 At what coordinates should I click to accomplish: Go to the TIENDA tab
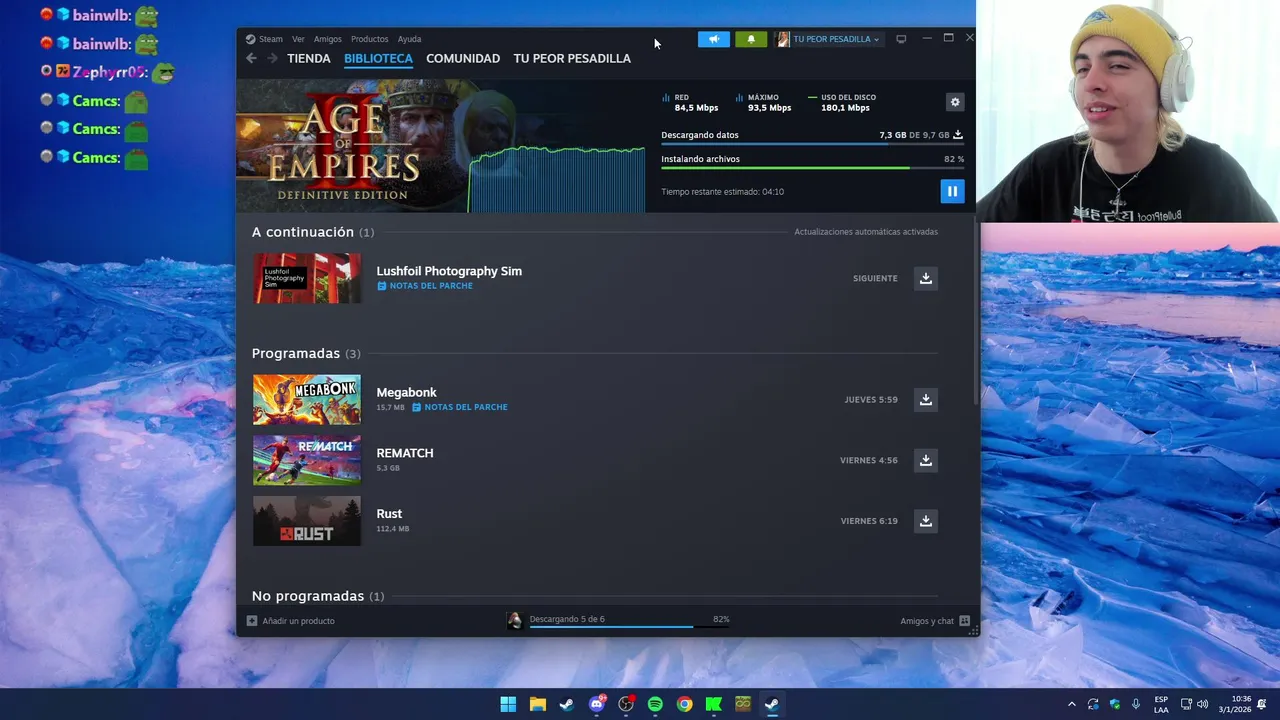[x=309, y=58]
